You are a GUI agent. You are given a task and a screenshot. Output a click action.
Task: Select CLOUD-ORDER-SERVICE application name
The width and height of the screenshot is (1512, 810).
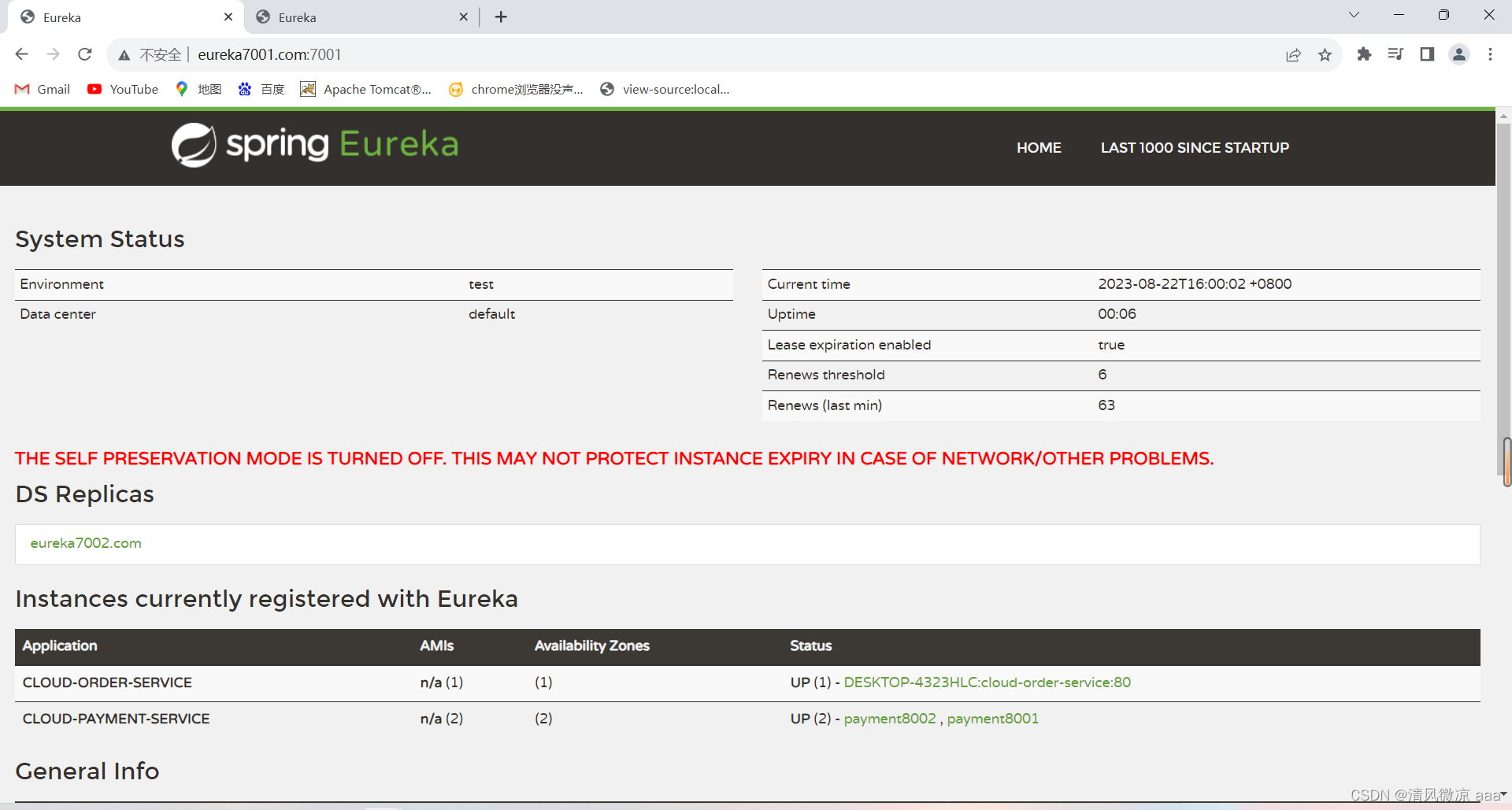click(107, 682)
